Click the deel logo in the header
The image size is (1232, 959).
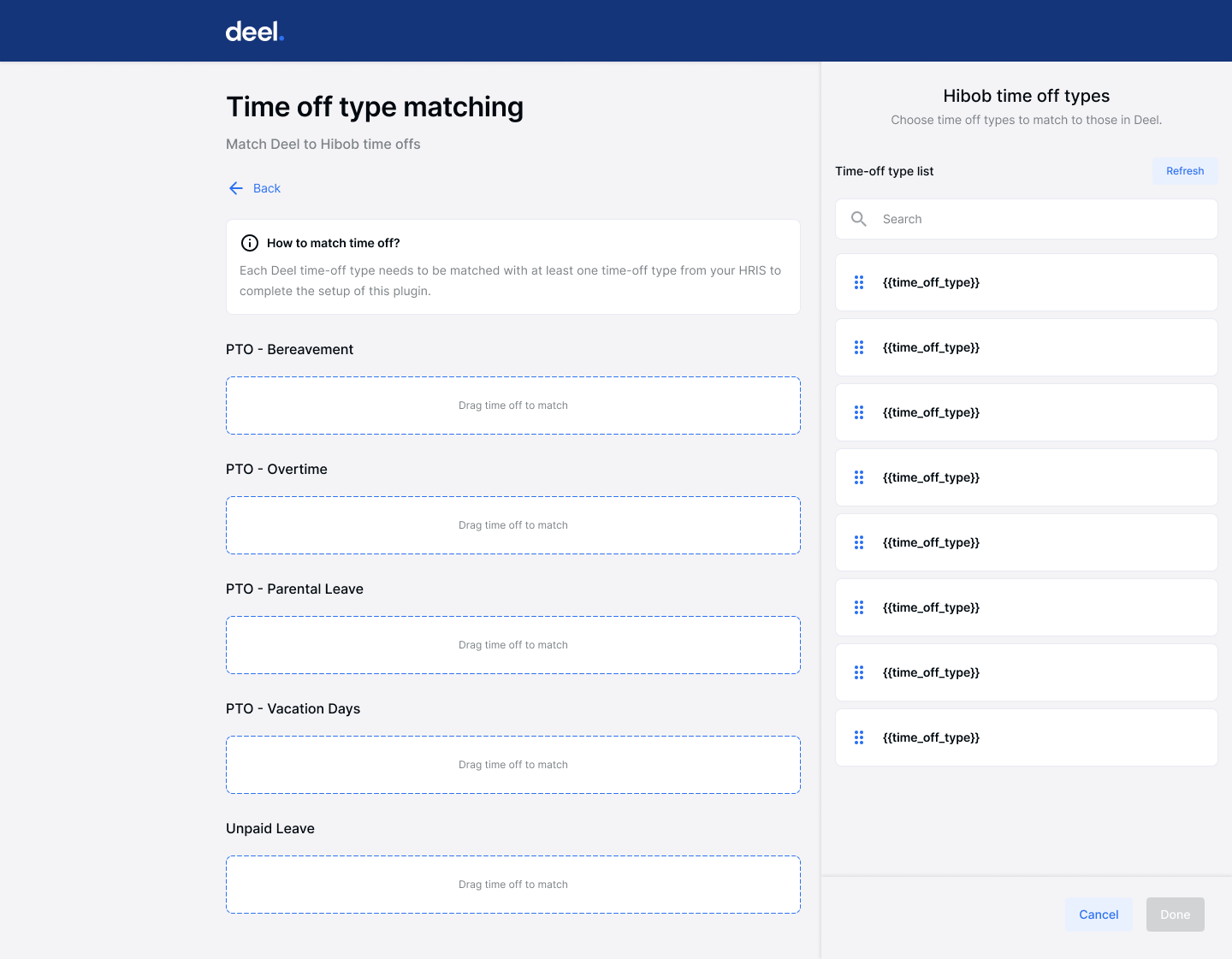coord(254,32)
